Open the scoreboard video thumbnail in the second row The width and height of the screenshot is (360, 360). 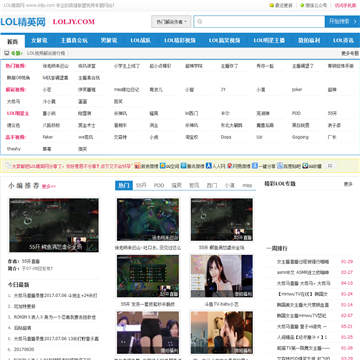pos(148,276)
